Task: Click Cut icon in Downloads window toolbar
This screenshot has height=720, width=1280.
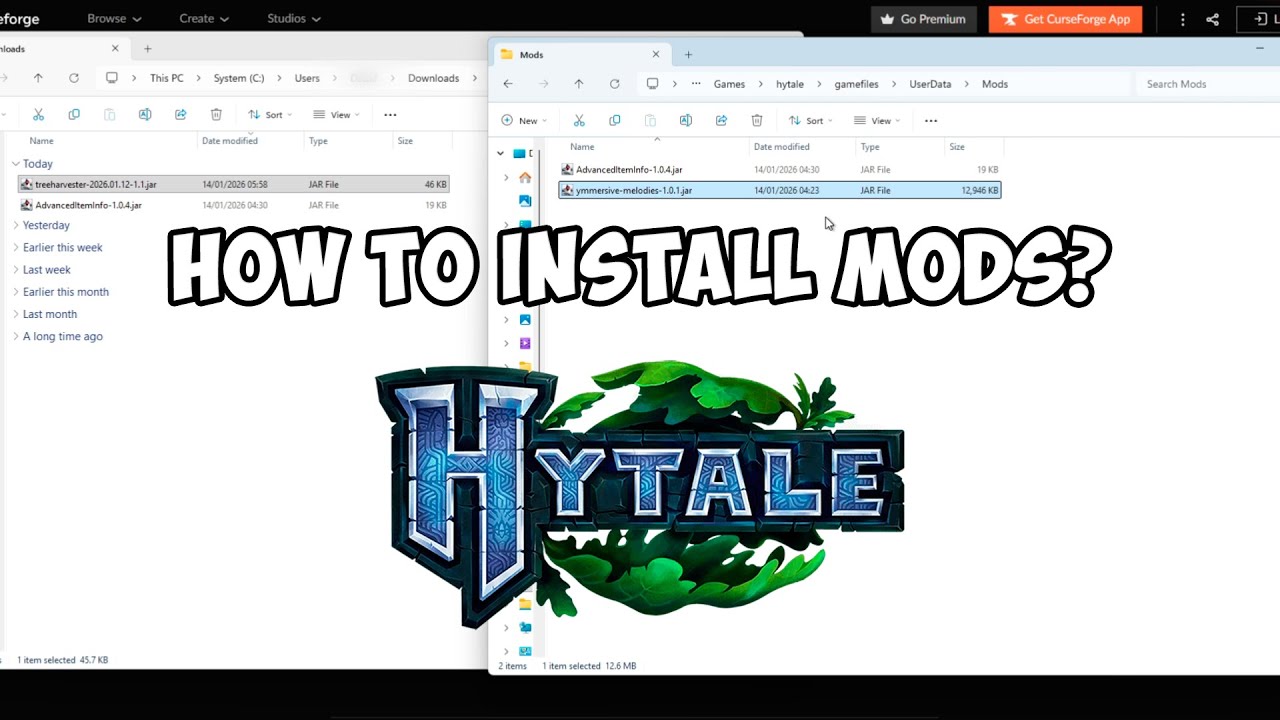Action: click(38, 115)
